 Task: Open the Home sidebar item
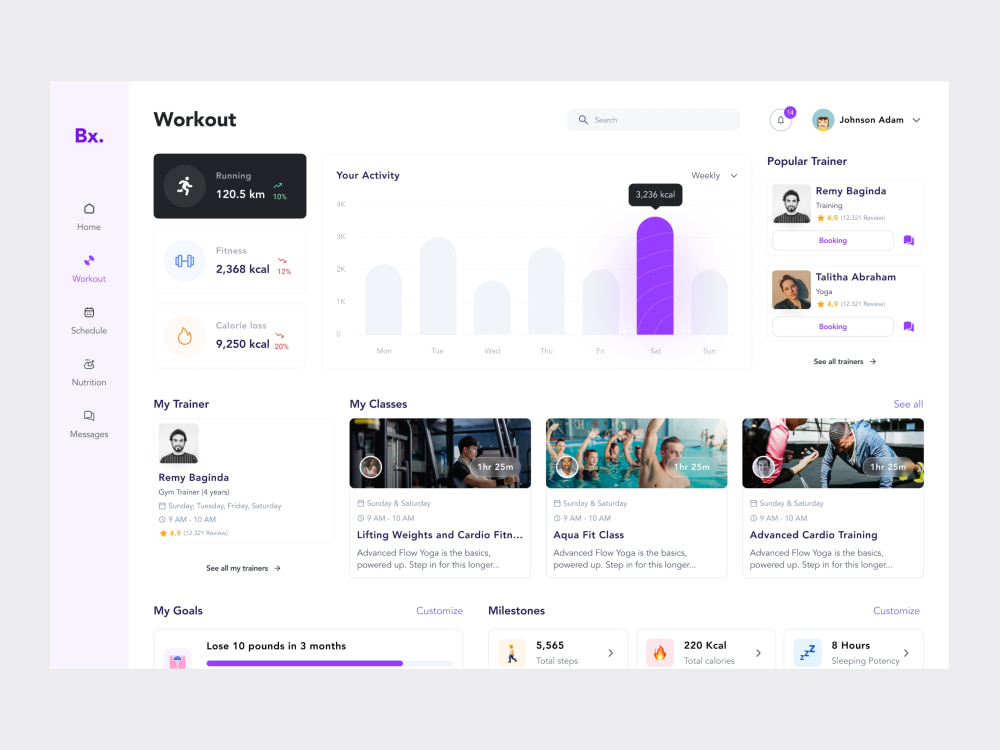click(x=89, y=217)
